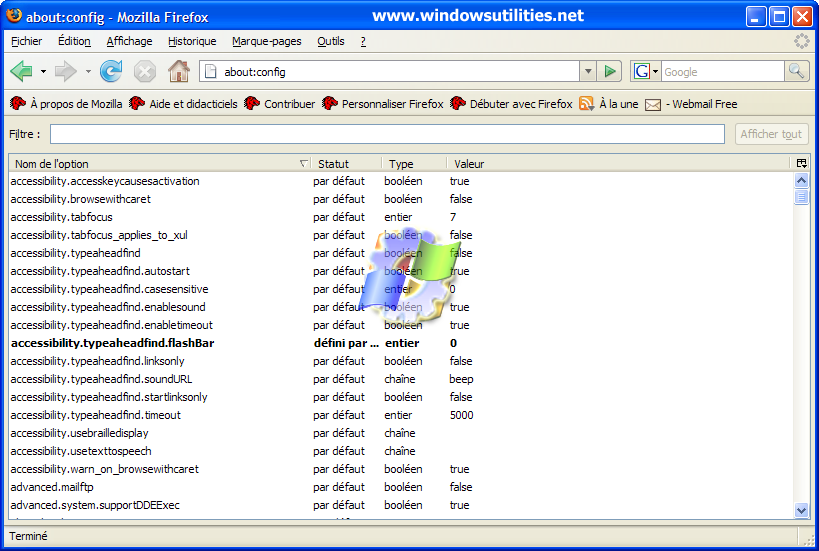Open the column picker icon
The height and width of the screenshot is (551, 819).
tap(801, 163)
